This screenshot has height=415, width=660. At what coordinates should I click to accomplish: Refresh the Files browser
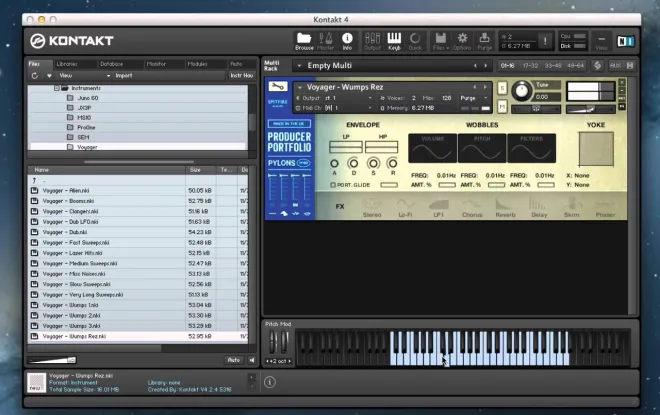tap(35, 76)
